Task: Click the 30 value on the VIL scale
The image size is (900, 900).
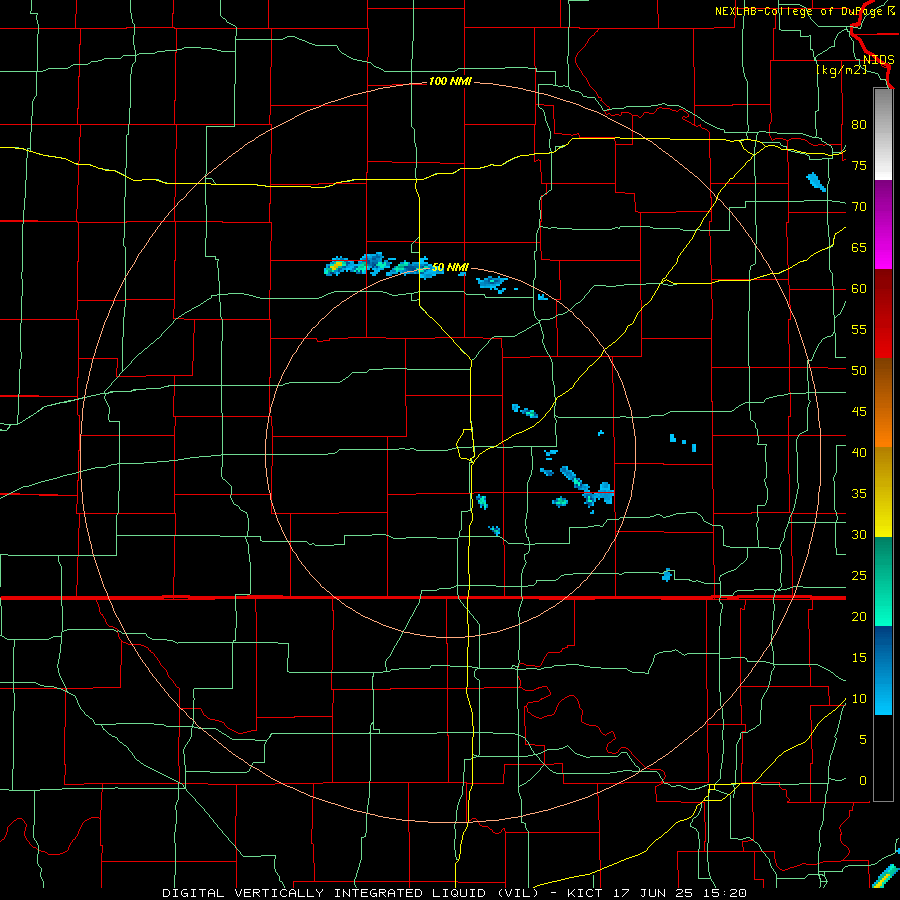Action: pyautogui.click(x=859, y=534)
